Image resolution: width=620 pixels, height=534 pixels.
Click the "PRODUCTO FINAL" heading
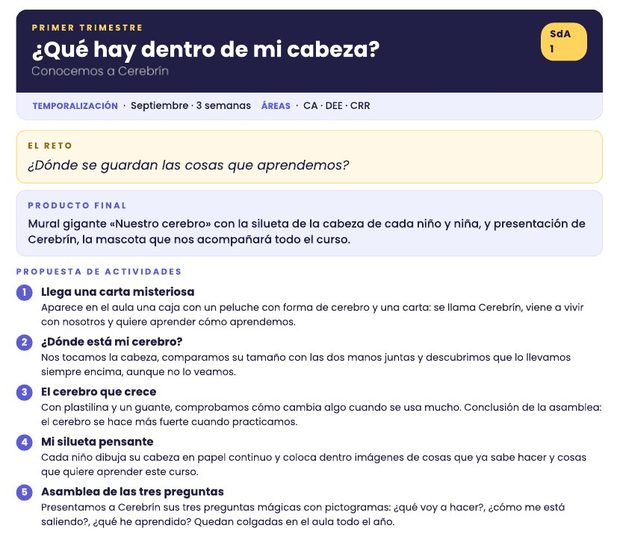[77, 206]
